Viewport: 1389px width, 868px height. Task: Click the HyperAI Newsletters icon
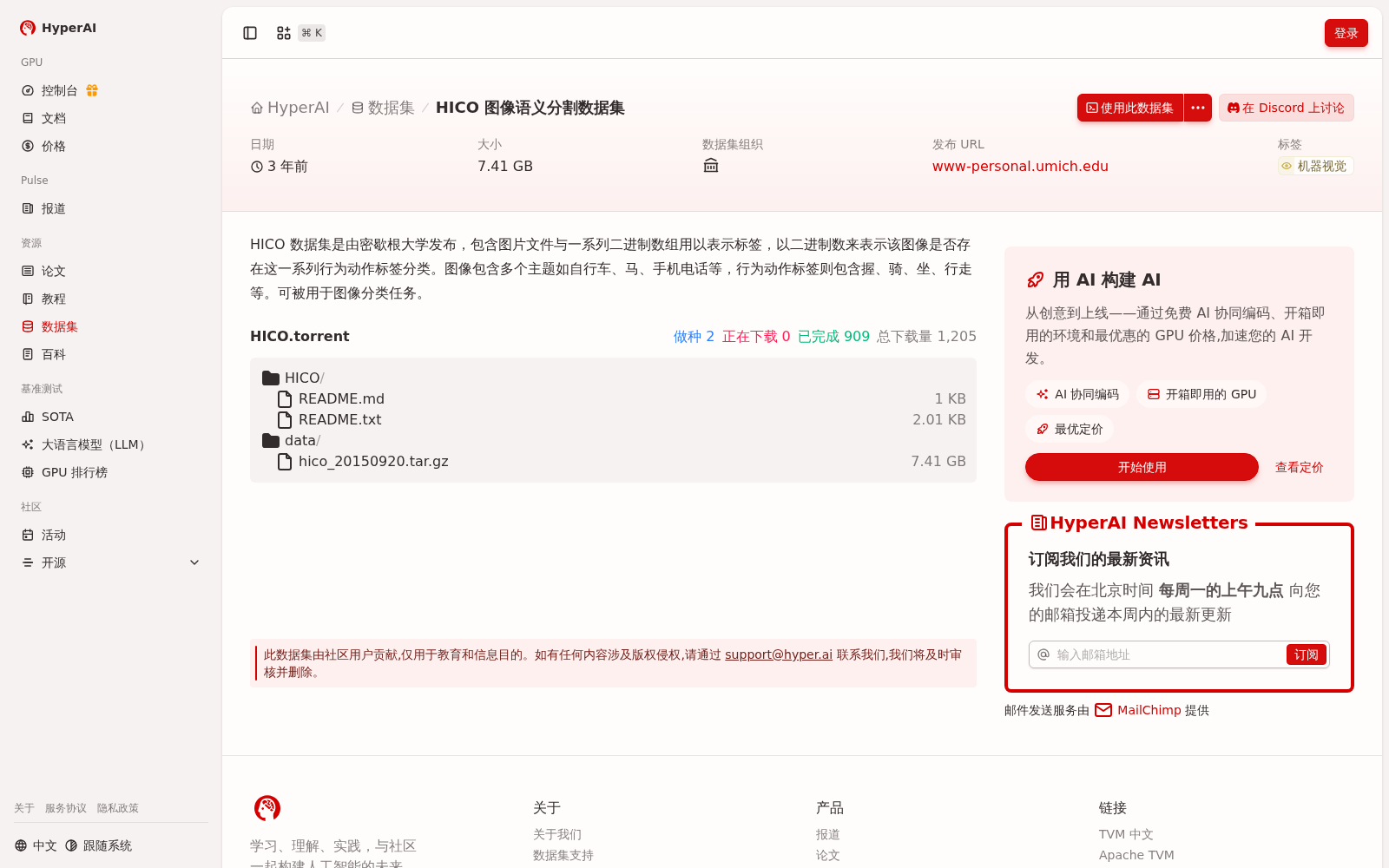click(1038, 523)
